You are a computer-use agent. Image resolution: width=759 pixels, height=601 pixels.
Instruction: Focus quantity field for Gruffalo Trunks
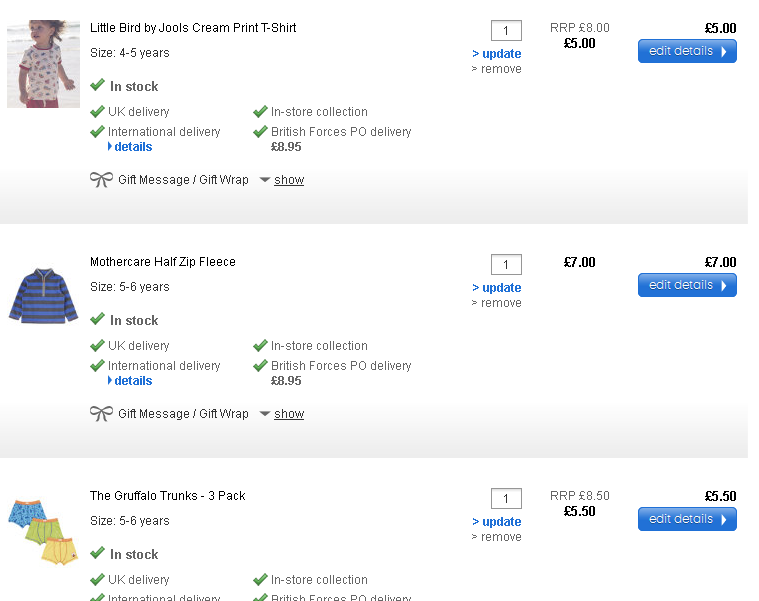pyautogui.click(x=506, y=499)
